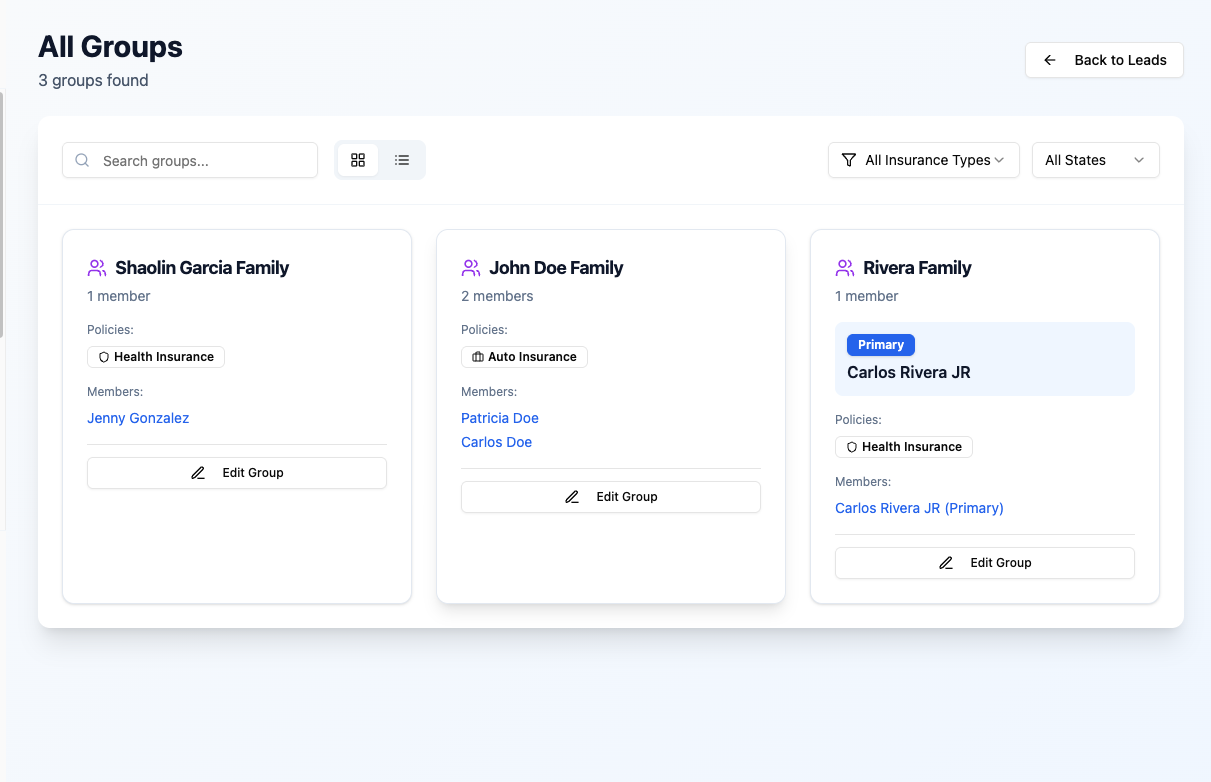Click the Rivera Family group icon

pos(845,268)
